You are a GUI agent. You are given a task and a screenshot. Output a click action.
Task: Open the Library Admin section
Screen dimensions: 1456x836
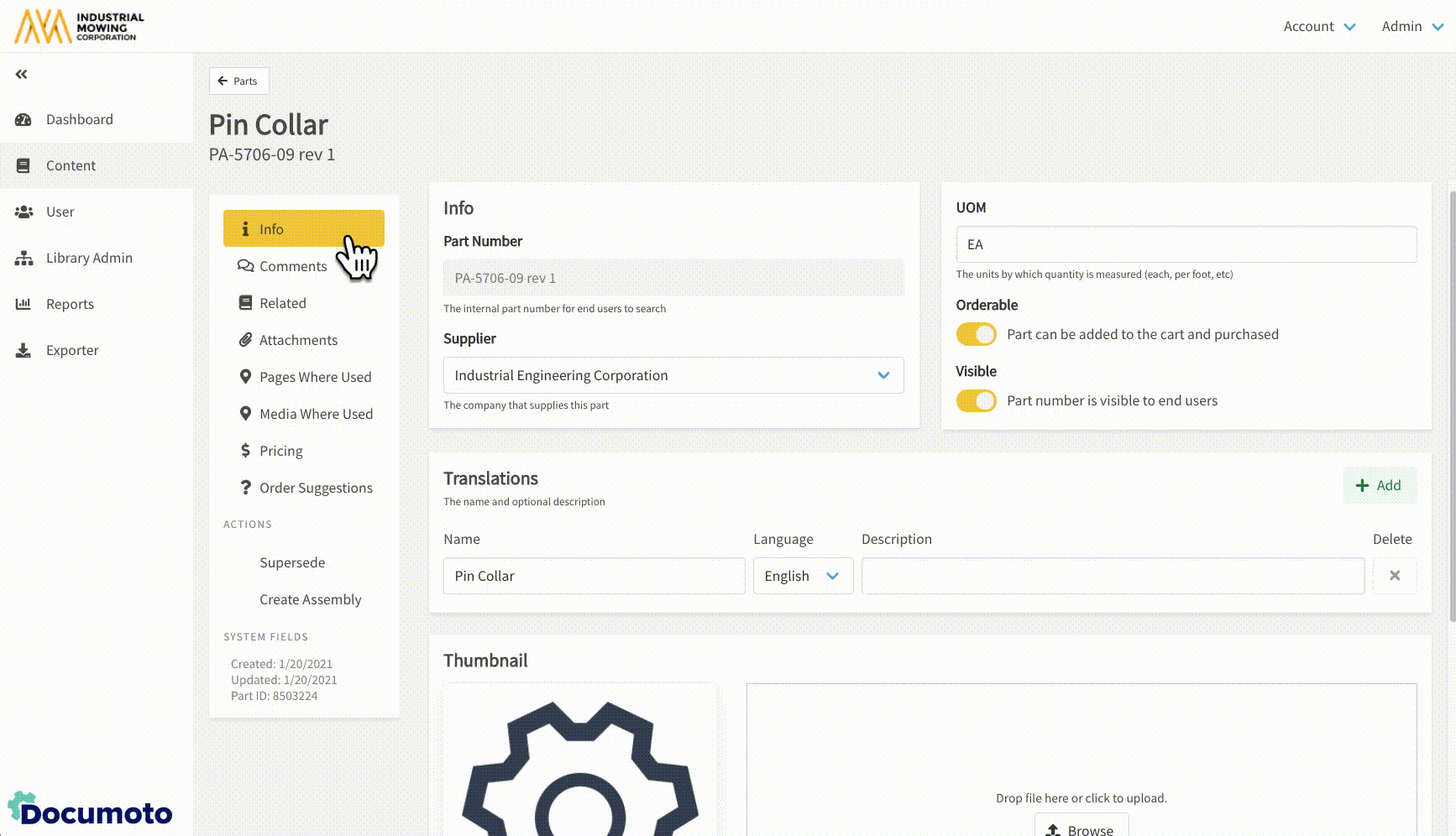pyautogui.click(x=88, y=258)
